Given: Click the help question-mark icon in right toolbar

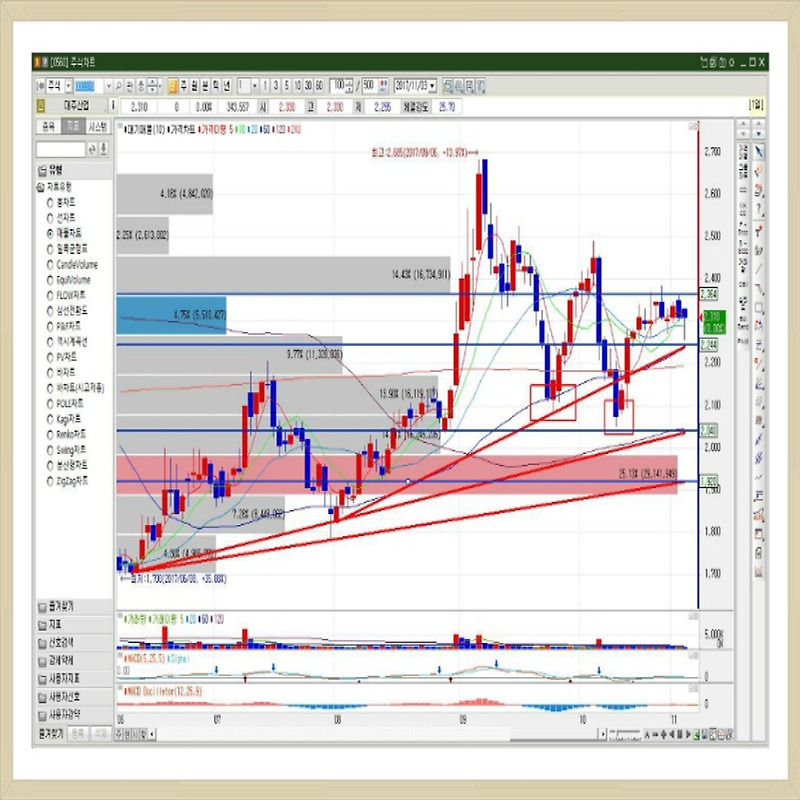Looking at the screenshot, I should 759,209.
